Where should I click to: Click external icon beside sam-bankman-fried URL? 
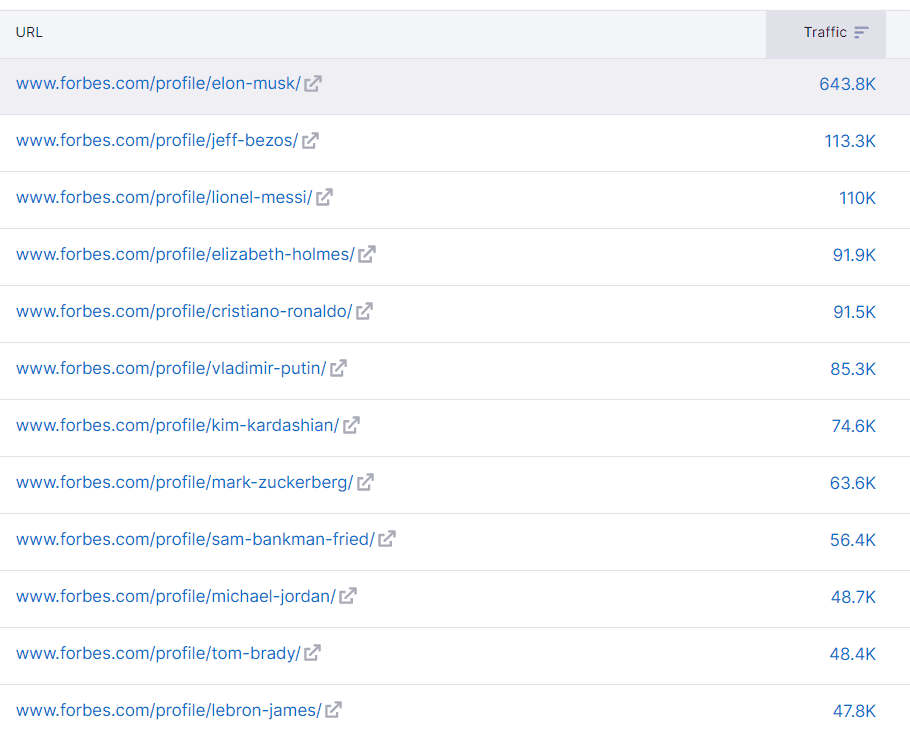coord(387,540)
